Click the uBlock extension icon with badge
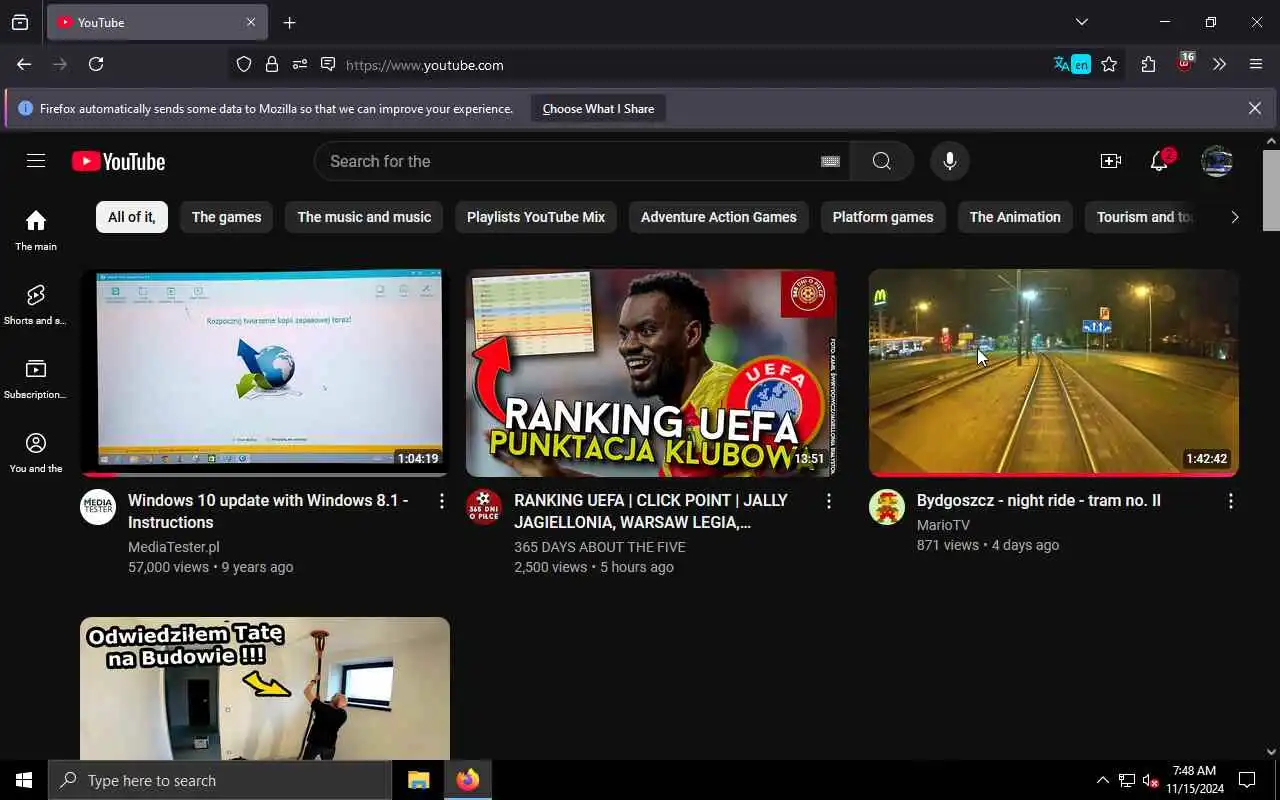Viewport: 1280px width, 800px height. click(x=1185, y=63)
